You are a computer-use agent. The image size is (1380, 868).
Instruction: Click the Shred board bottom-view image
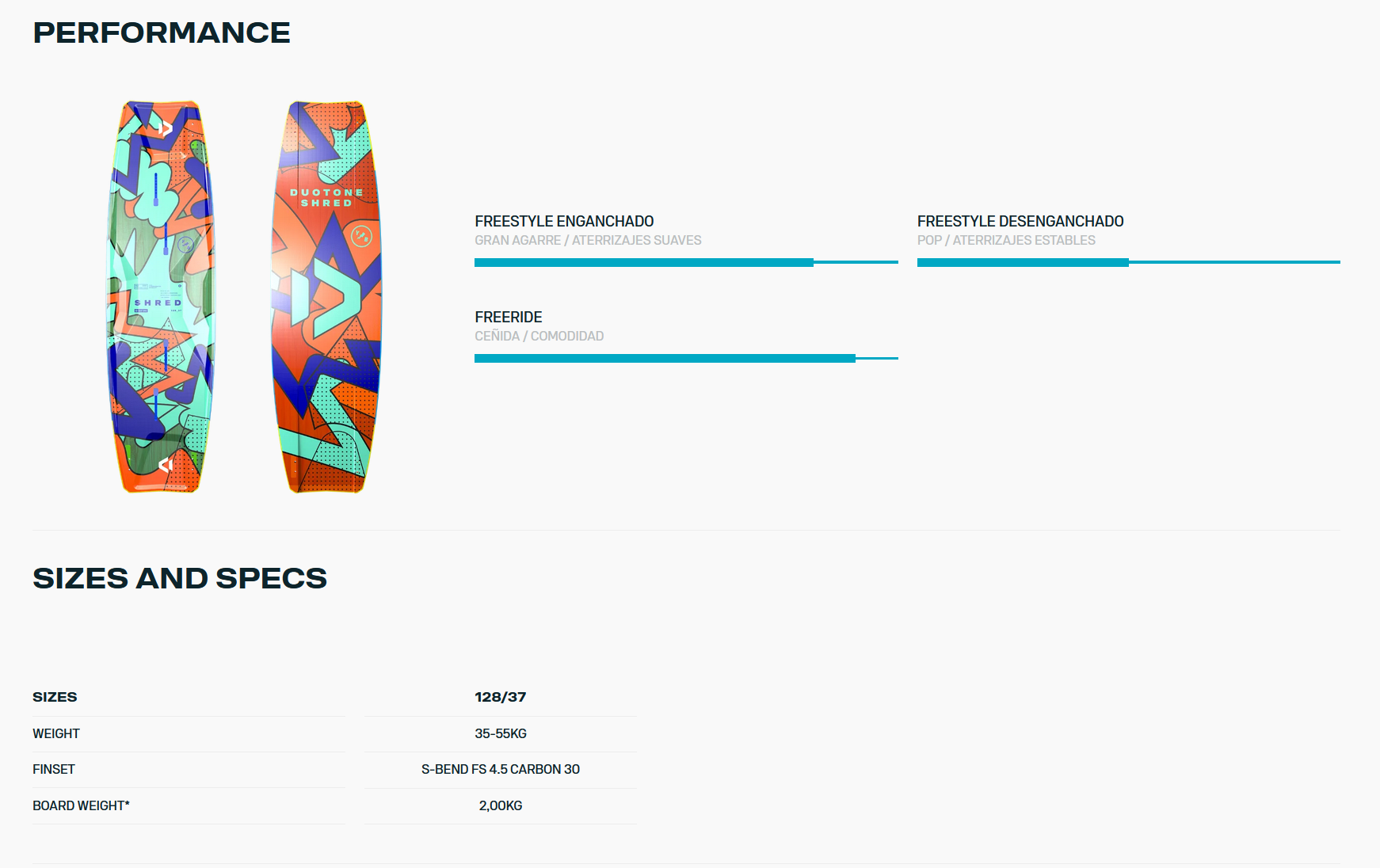326,297
